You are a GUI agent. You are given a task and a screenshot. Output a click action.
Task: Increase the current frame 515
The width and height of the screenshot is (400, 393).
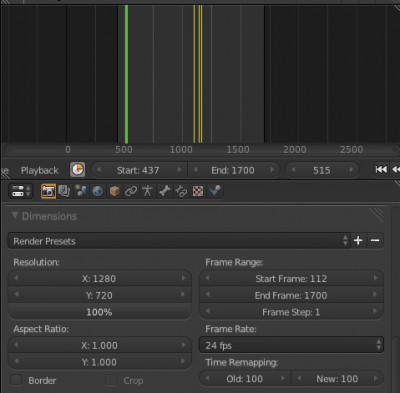(x=351, y=170)
